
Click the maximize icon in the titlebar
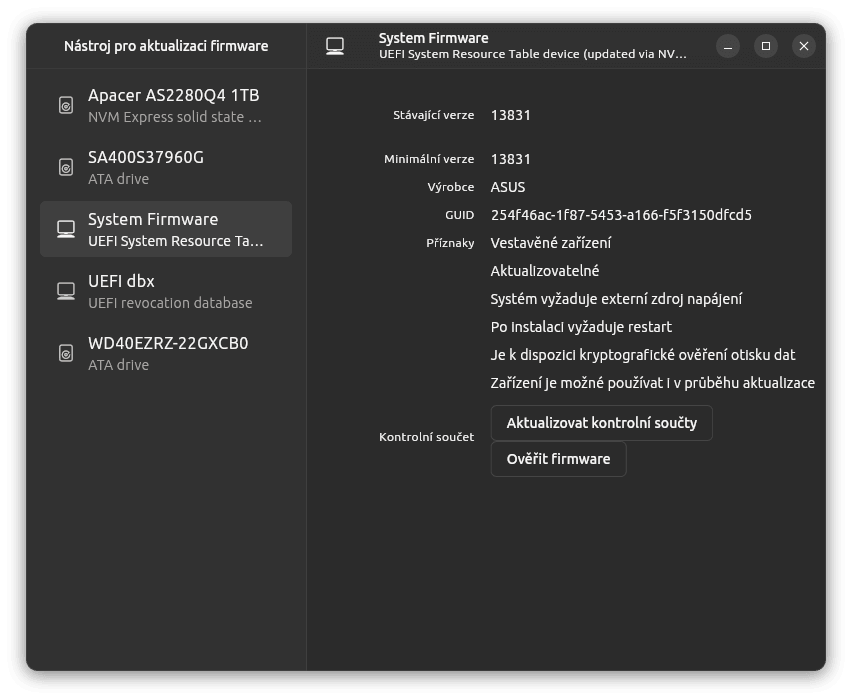point(765,45)
